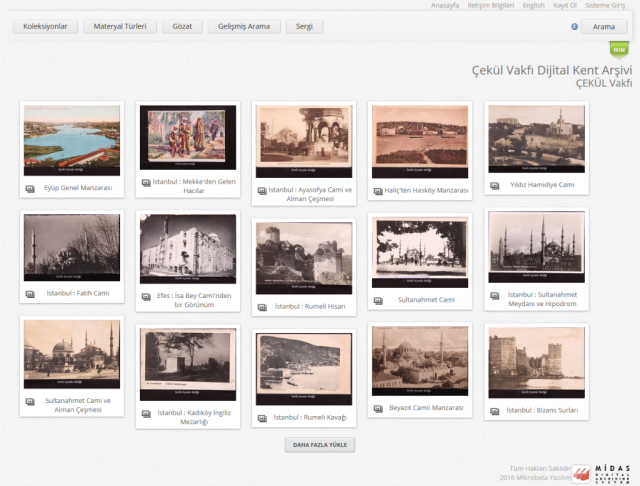Image resolution: width=640 pixels, height=486 pixels.
Task: Switch language via English link
Action: click(x=533, y=6)
